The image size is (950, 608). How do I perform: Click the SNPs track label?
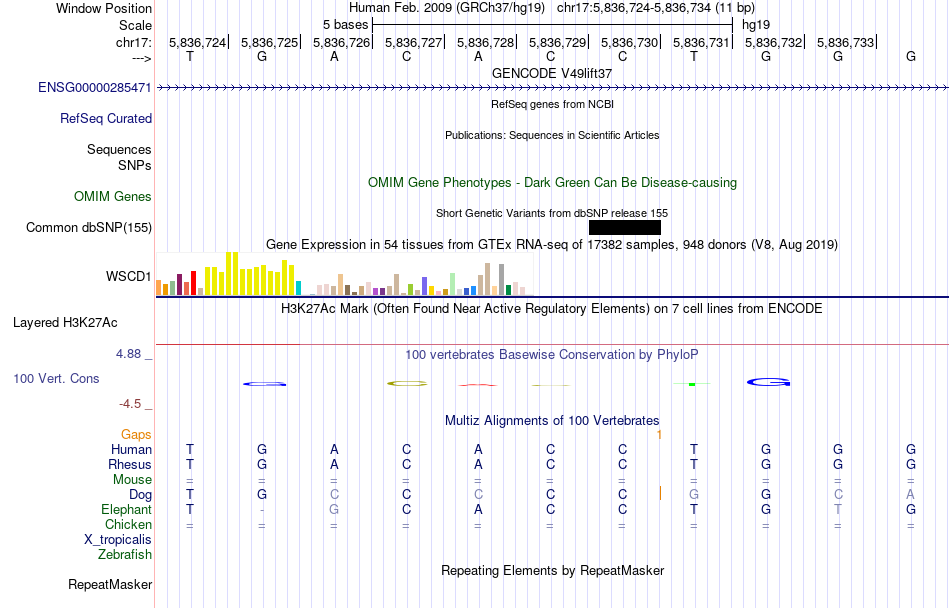(x=135, y=165)
